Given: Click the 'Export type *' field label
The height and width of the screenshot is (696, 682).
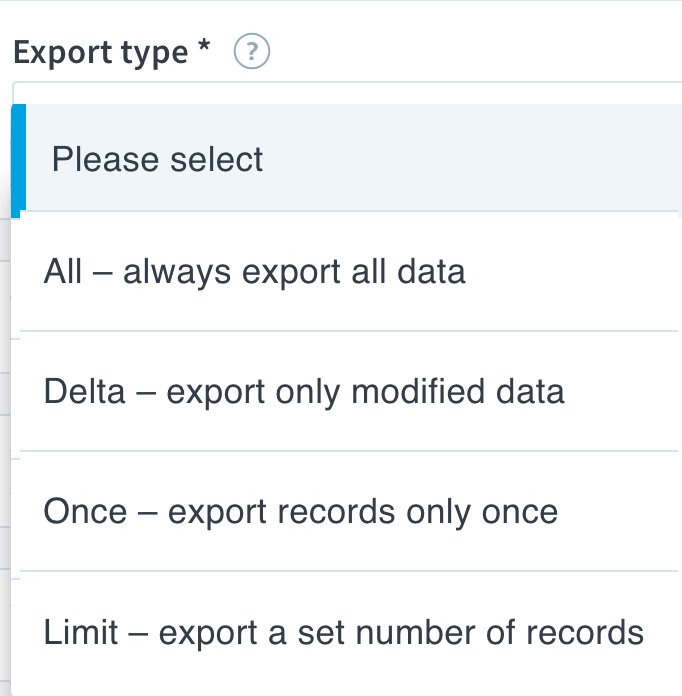Looking at the screenshot, I should tap(111, 52).
